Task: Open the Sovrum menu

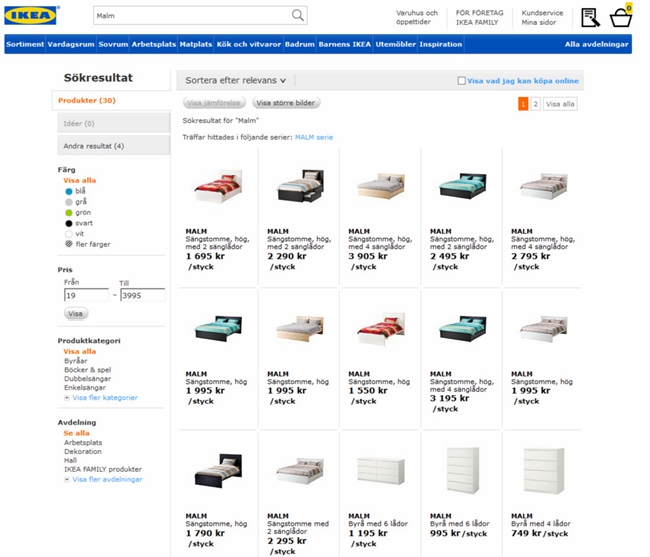Action: coord(113,44)
